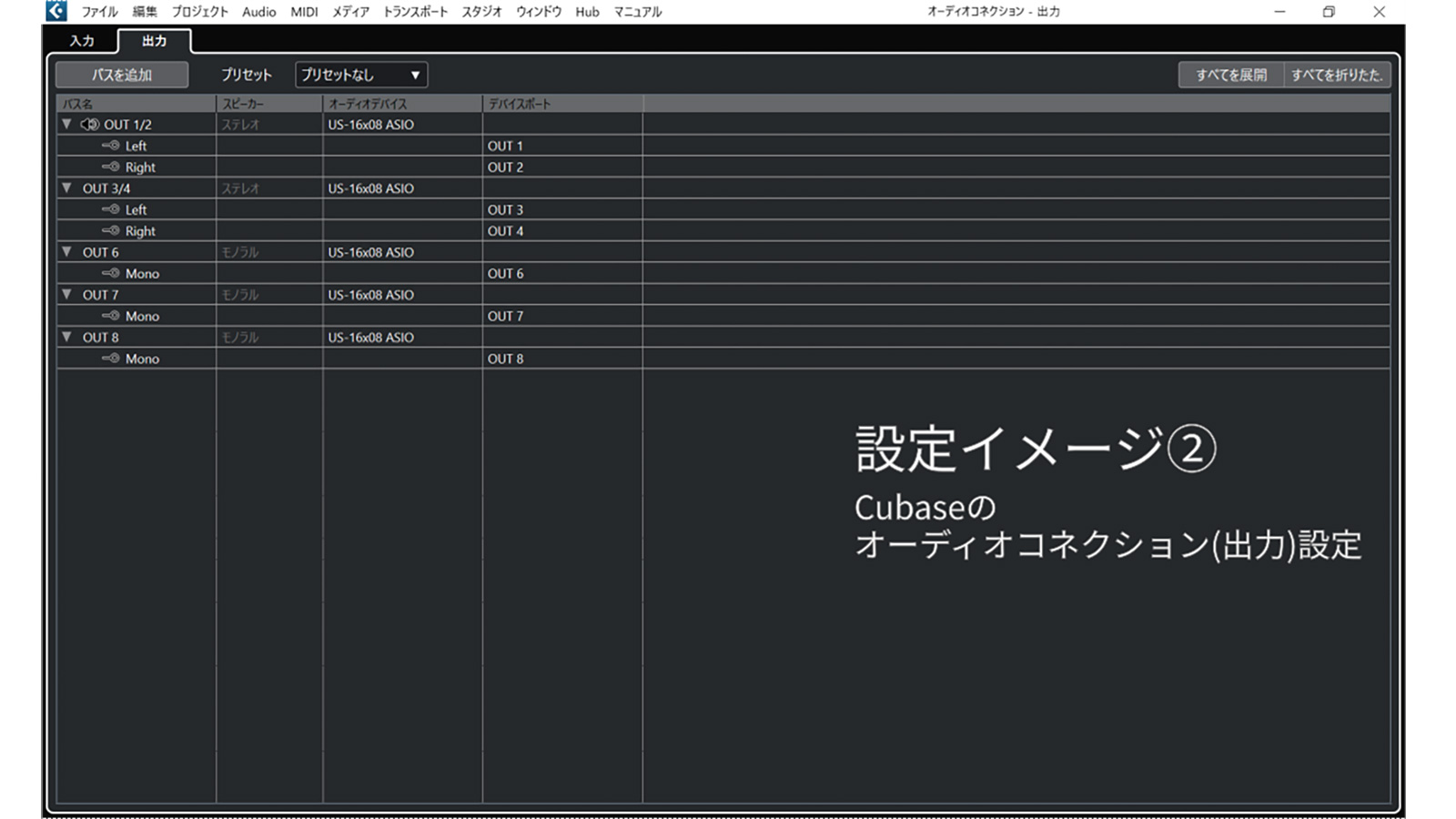The height and width of the screenshot is (819, 1456).
Task: Click the connector icon beside Right under OUT 1/2
Action: click(x=111, y=167)
